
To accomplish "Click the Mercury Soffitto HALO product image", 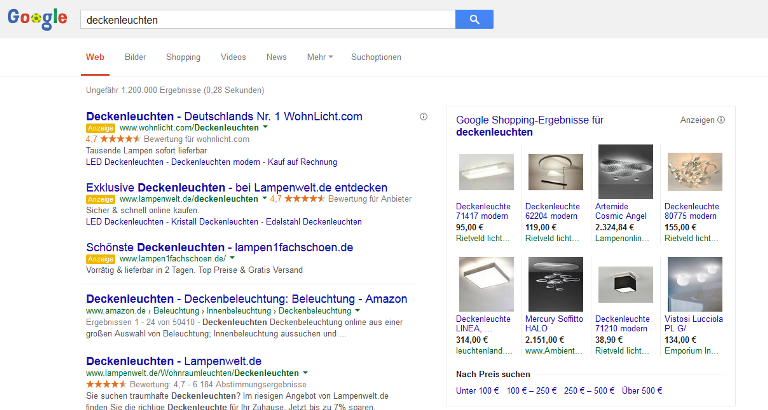I will pos(555,284).
